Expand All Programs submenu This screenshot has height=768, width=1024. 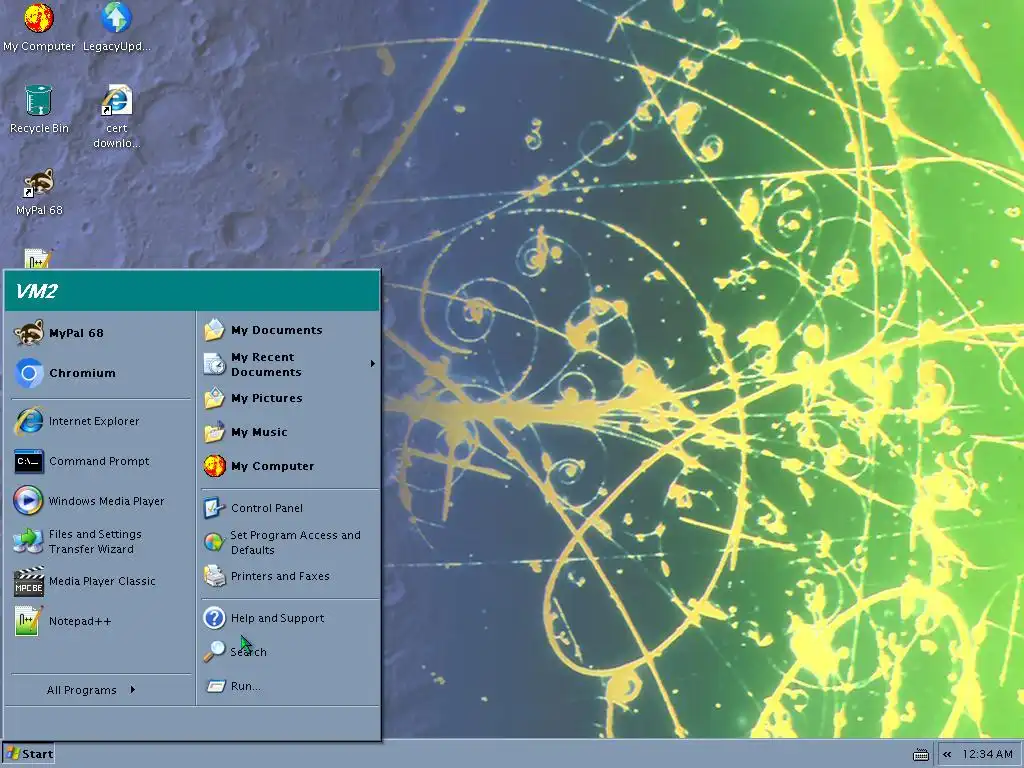click(91, 690)
